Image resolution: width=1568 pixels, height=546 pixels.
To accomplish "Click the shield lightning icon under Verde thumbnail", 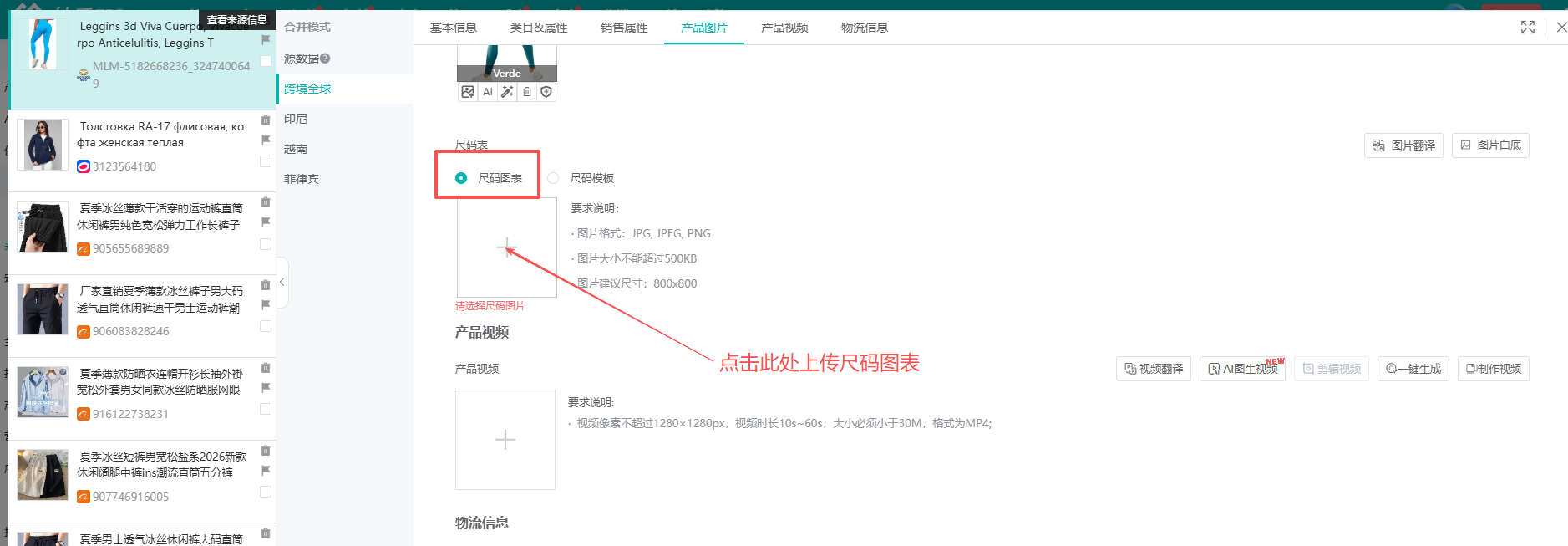I will pos(546,92).
